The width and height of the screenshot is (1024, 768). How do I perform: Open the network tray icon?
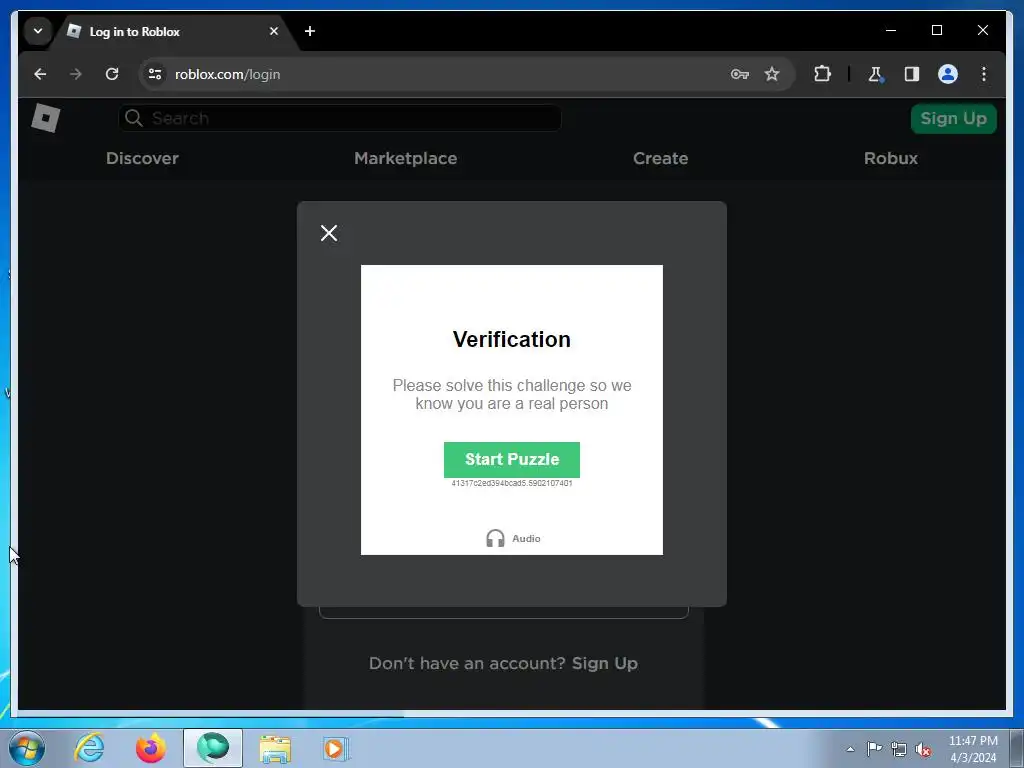[x=899, y=749]
